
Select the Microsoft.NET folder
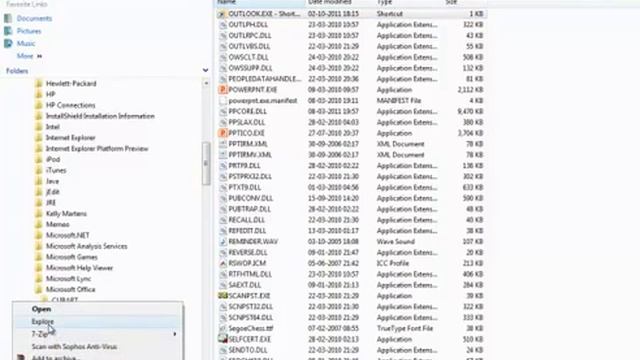[67, 235]
